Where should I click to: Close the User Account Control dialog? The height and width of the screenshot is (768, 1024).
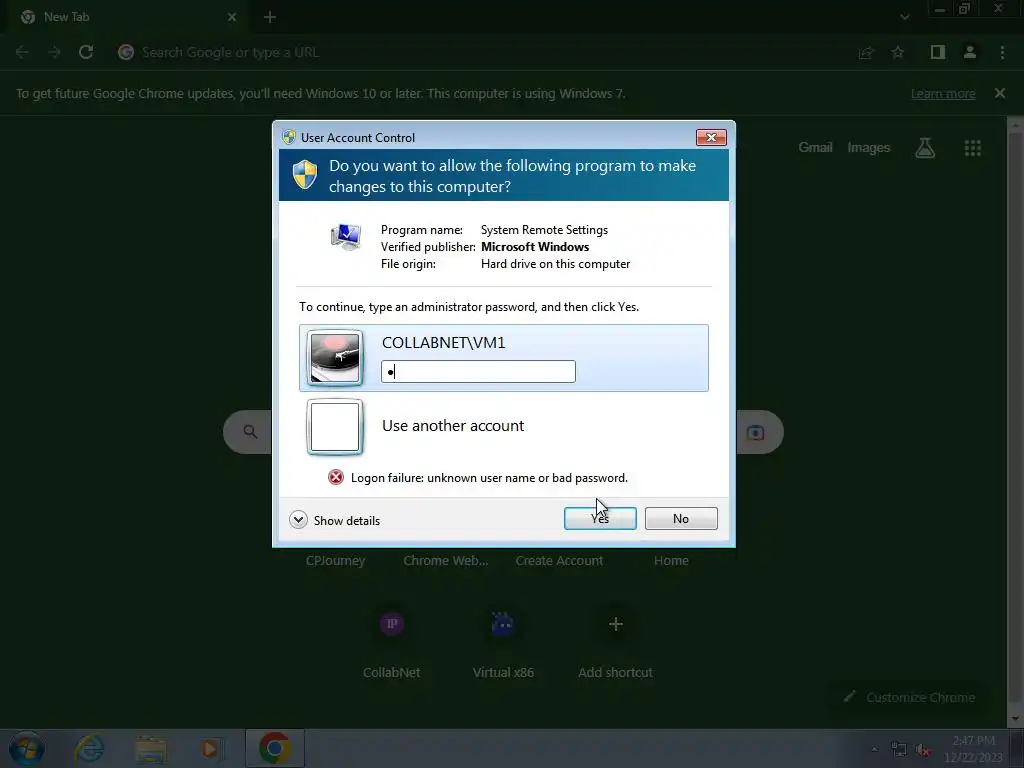711,137
